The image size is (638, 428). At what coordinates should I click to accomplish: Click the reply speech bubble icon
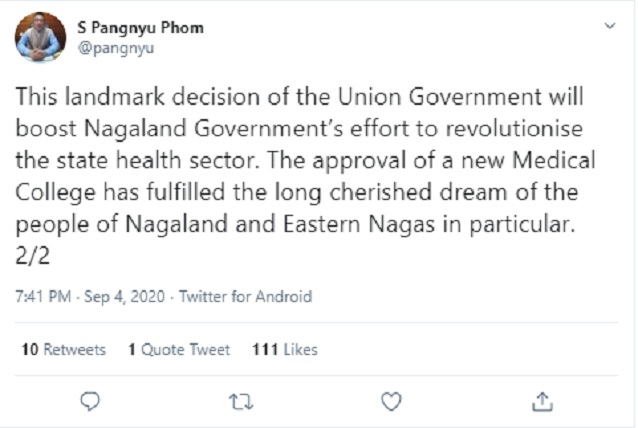[89, 401]
